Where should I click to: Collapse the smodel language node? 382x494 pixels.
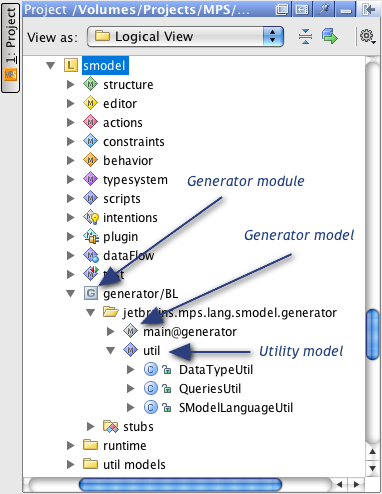click(x=51, y=65)
